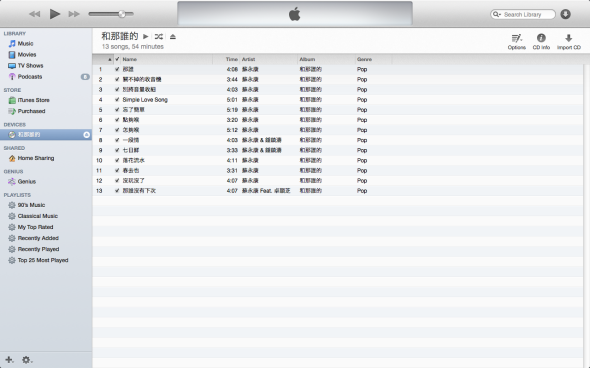The image size is (590, 368).
Task: Click the Podcasts unplayed count badge
Action: click(85, 77)
